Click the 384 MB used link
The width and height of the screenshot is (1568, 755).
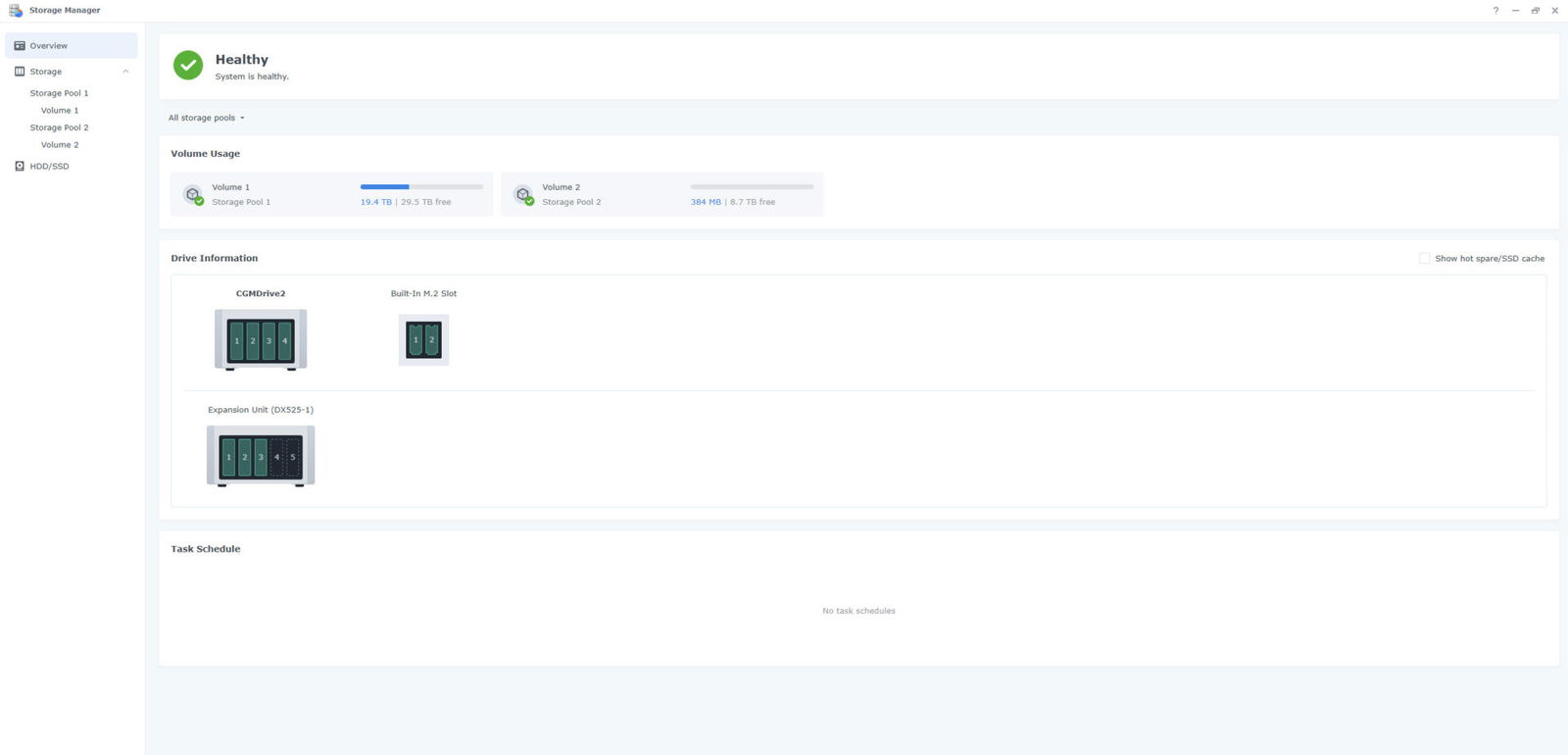pos(706,202)
